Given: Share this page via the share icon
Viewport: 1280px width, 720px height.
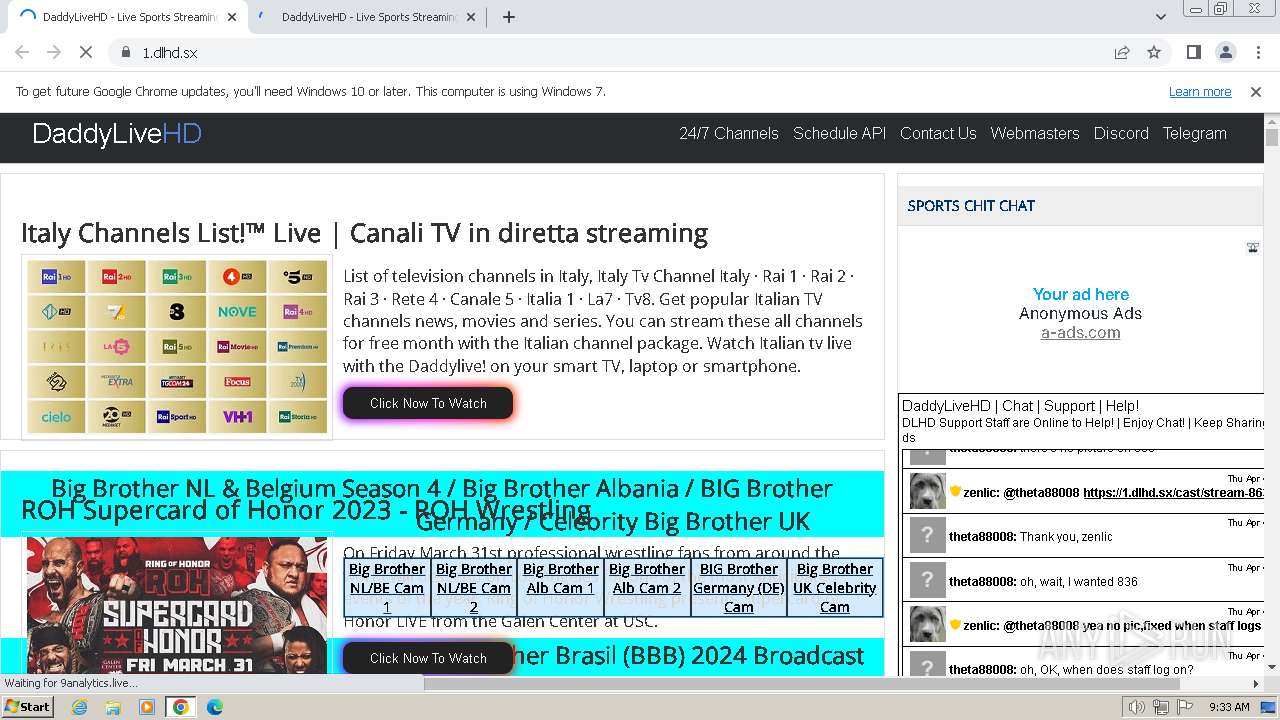Looking at the screenshot, I should [x=1122, y=52].
